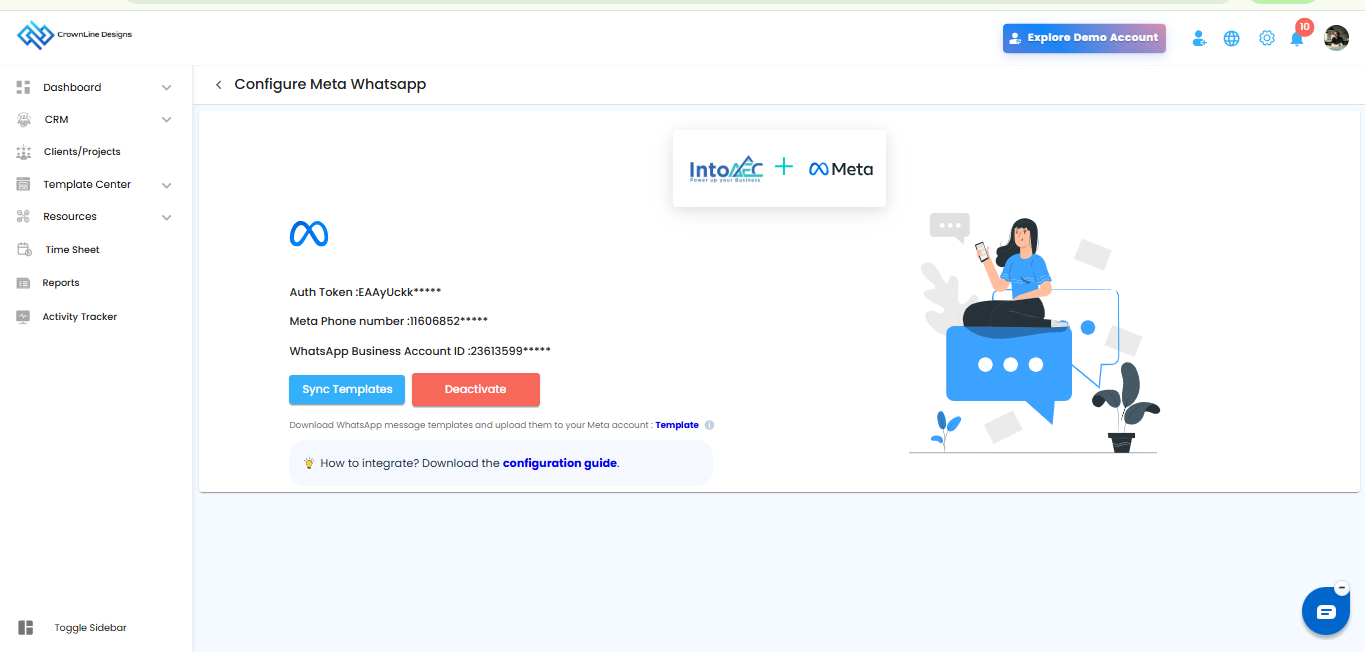Screen dimensions: 1365x652
Task: Open the notifications bell with badge 10
Action: (x=1298, y=36)
